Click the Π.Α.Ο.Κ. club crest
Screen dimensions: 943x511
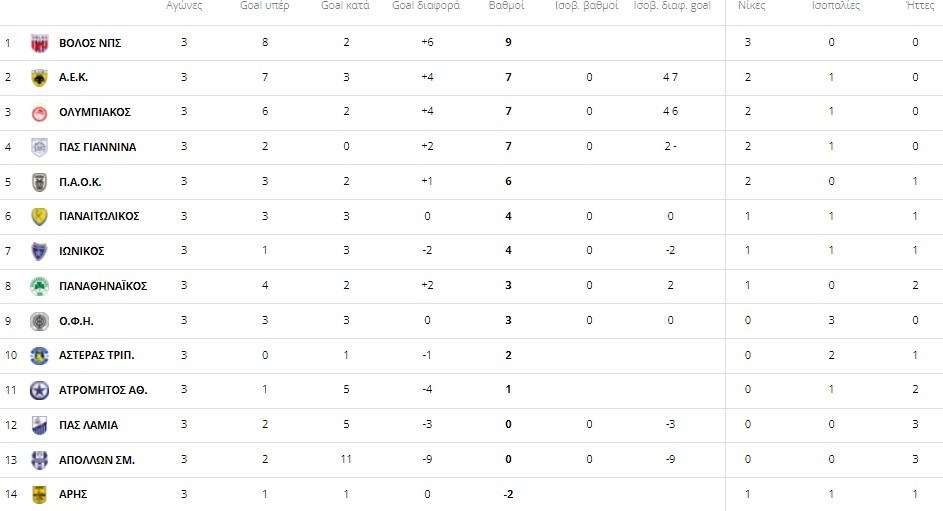pyautogui.click(x=39, y=182)
